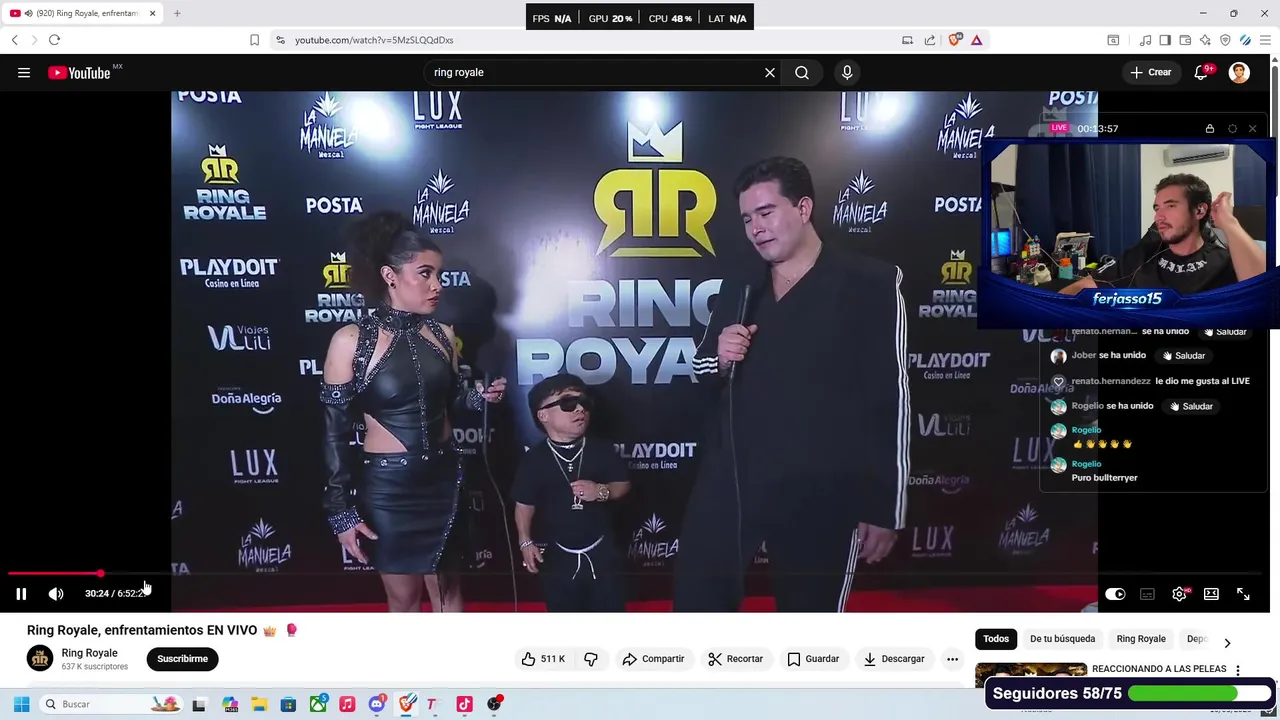Open Apple Music from the taskbar
The width and height of the screenshot is (1280, 720).
tap(347, 704)
